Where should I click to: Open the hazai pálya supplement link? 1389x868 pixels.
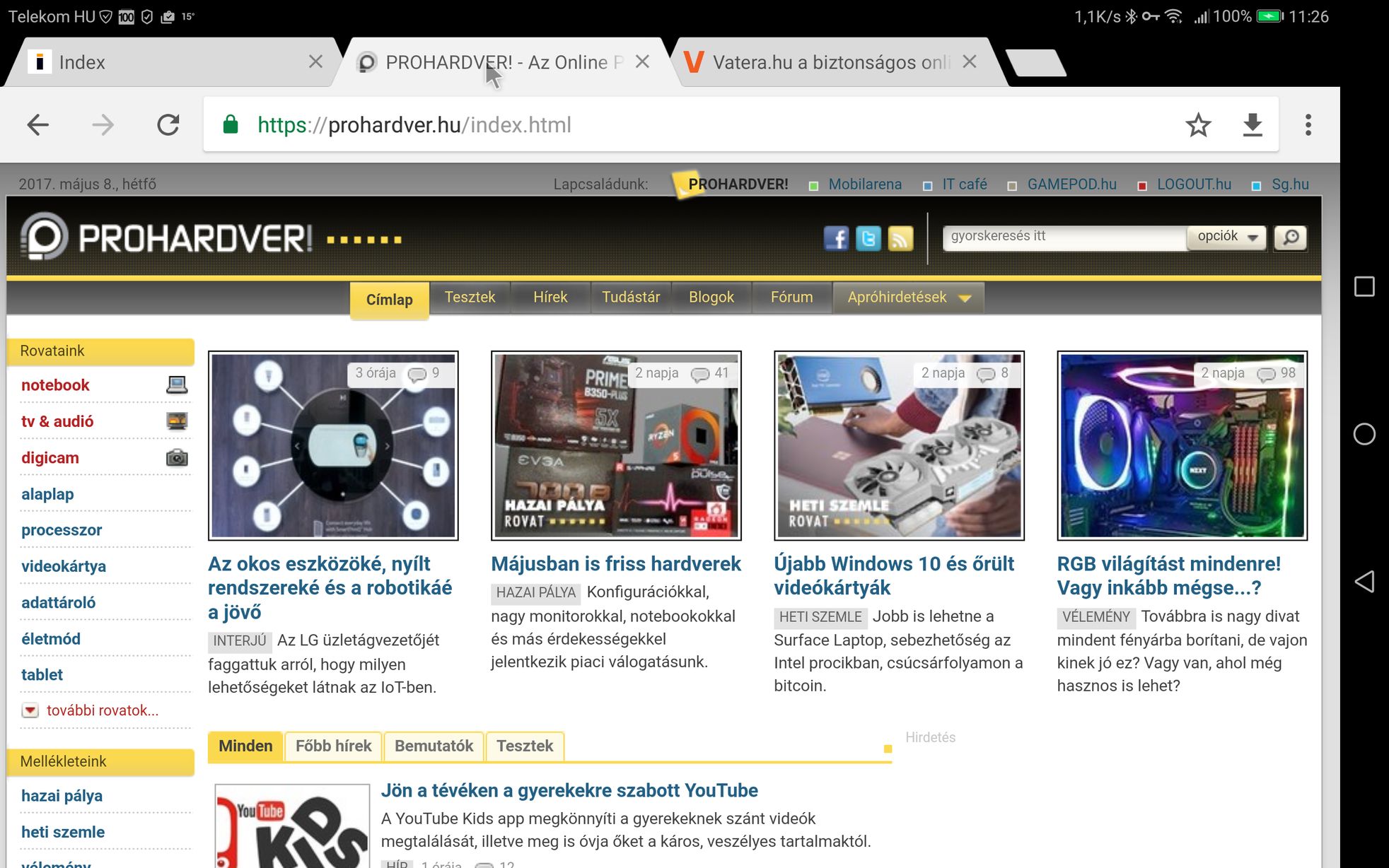point(62,796)
